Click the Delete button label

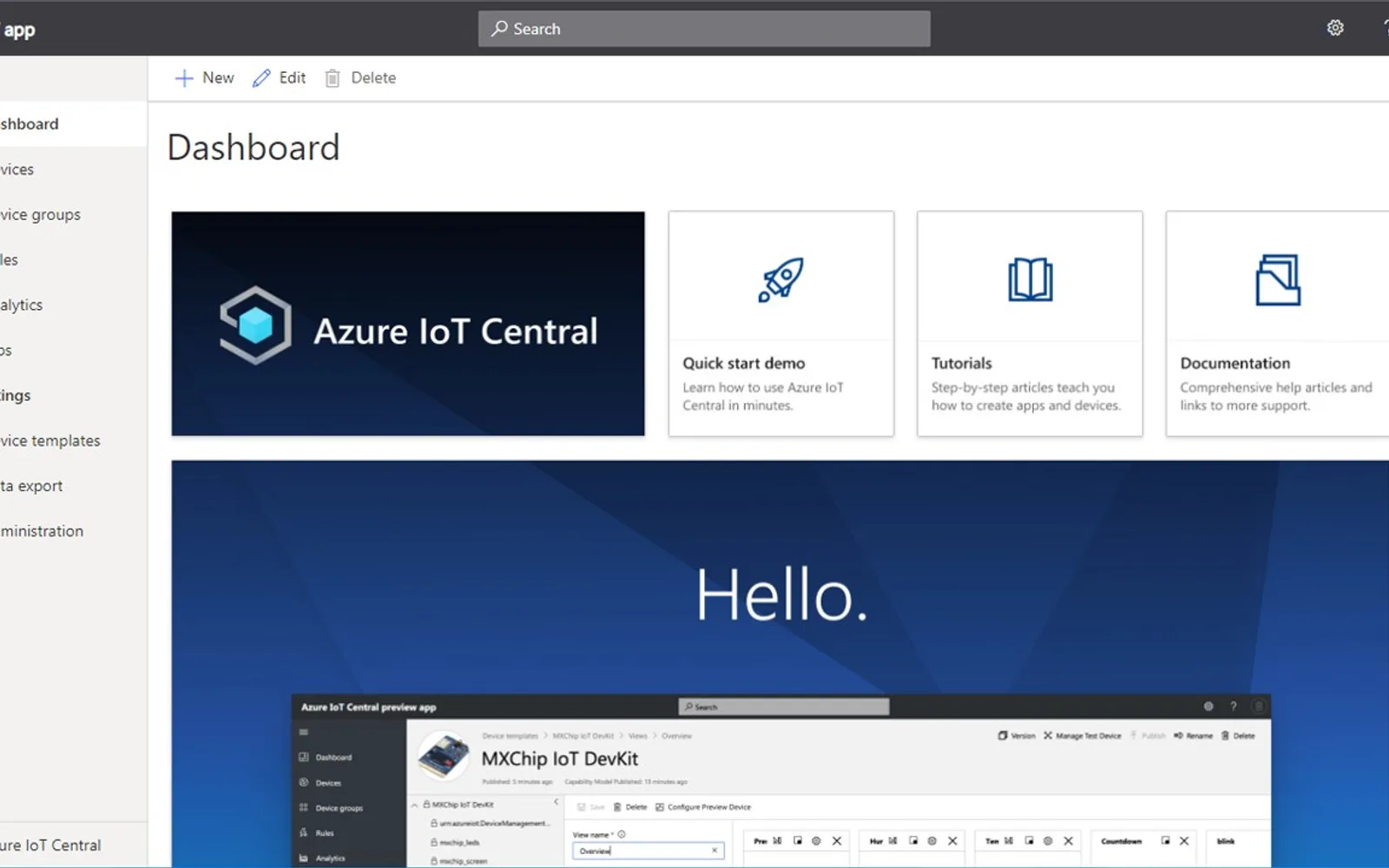373,77
